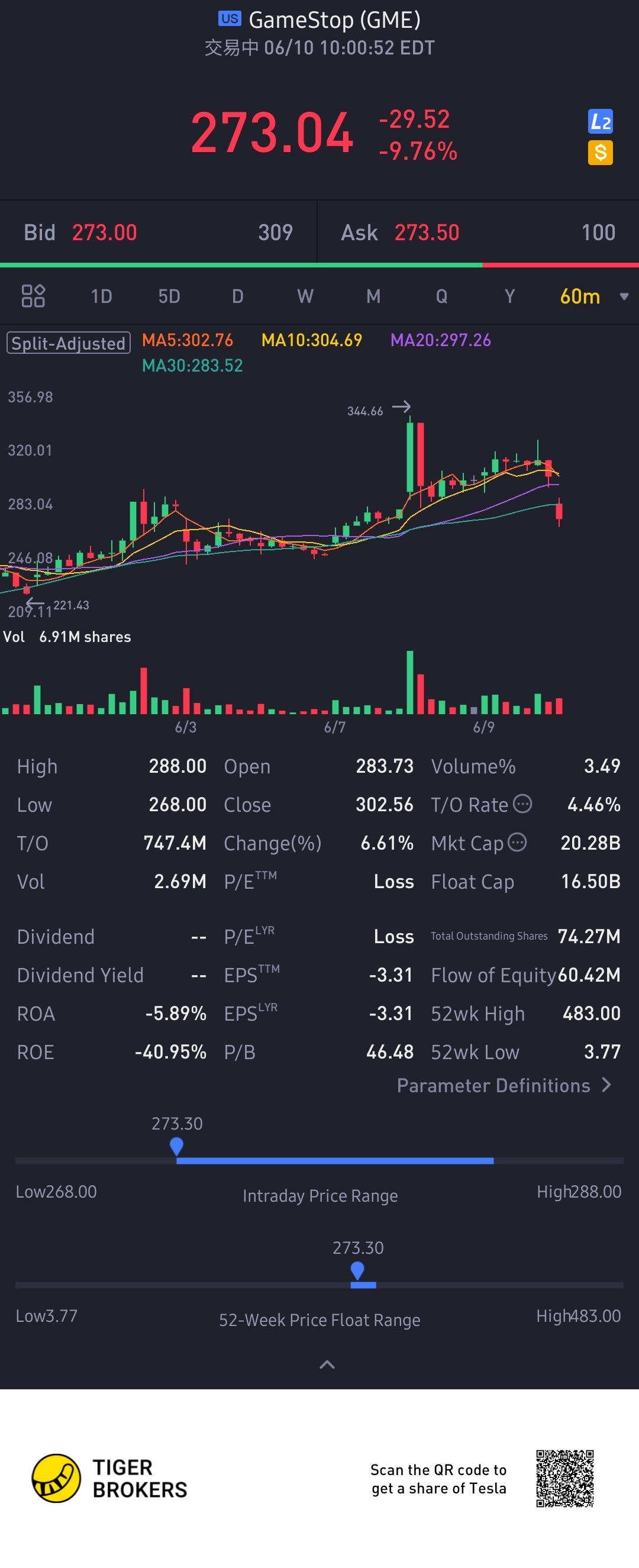Tap the Bid price 273.00

point(104,233)
